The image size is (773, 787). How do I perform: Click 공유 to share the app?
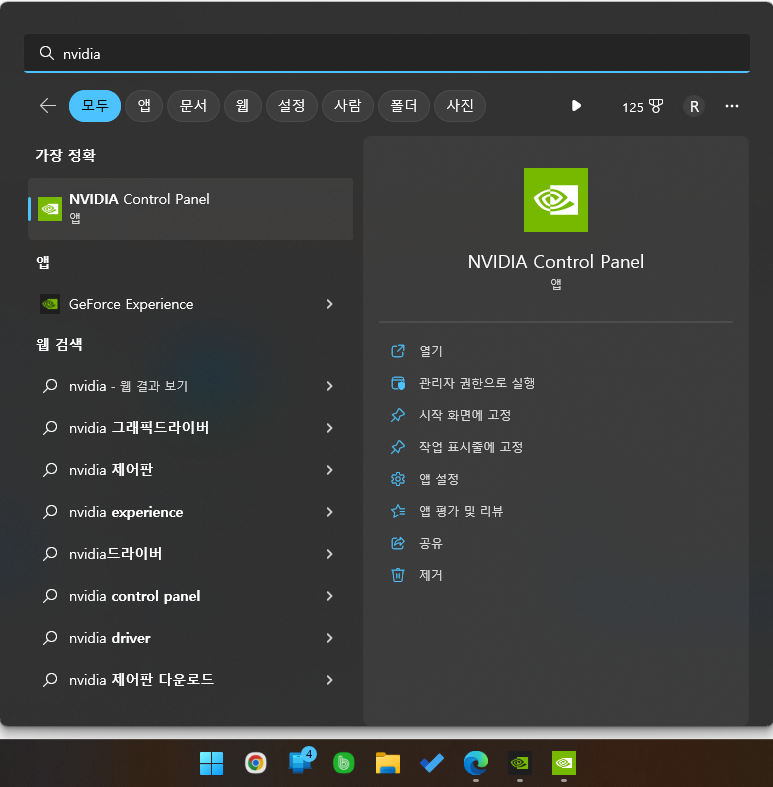click(431, 544)
